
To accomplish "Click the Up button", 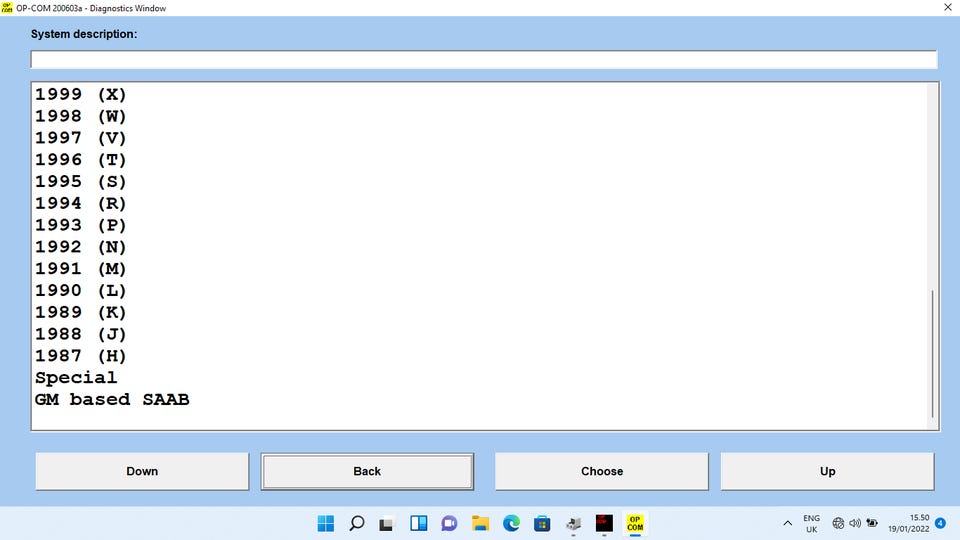I will point(827,471).
